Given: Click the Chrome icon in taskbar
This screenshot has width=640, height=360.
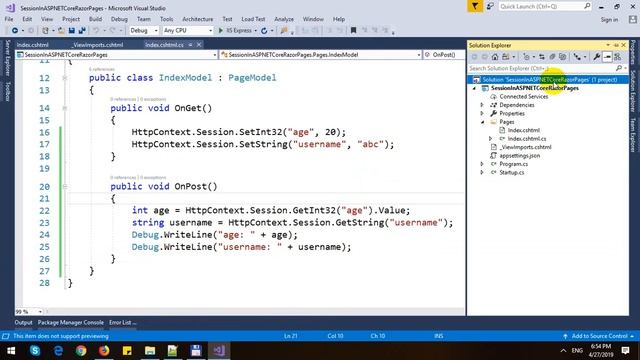Looking at the screenshot, I should 81,351.
